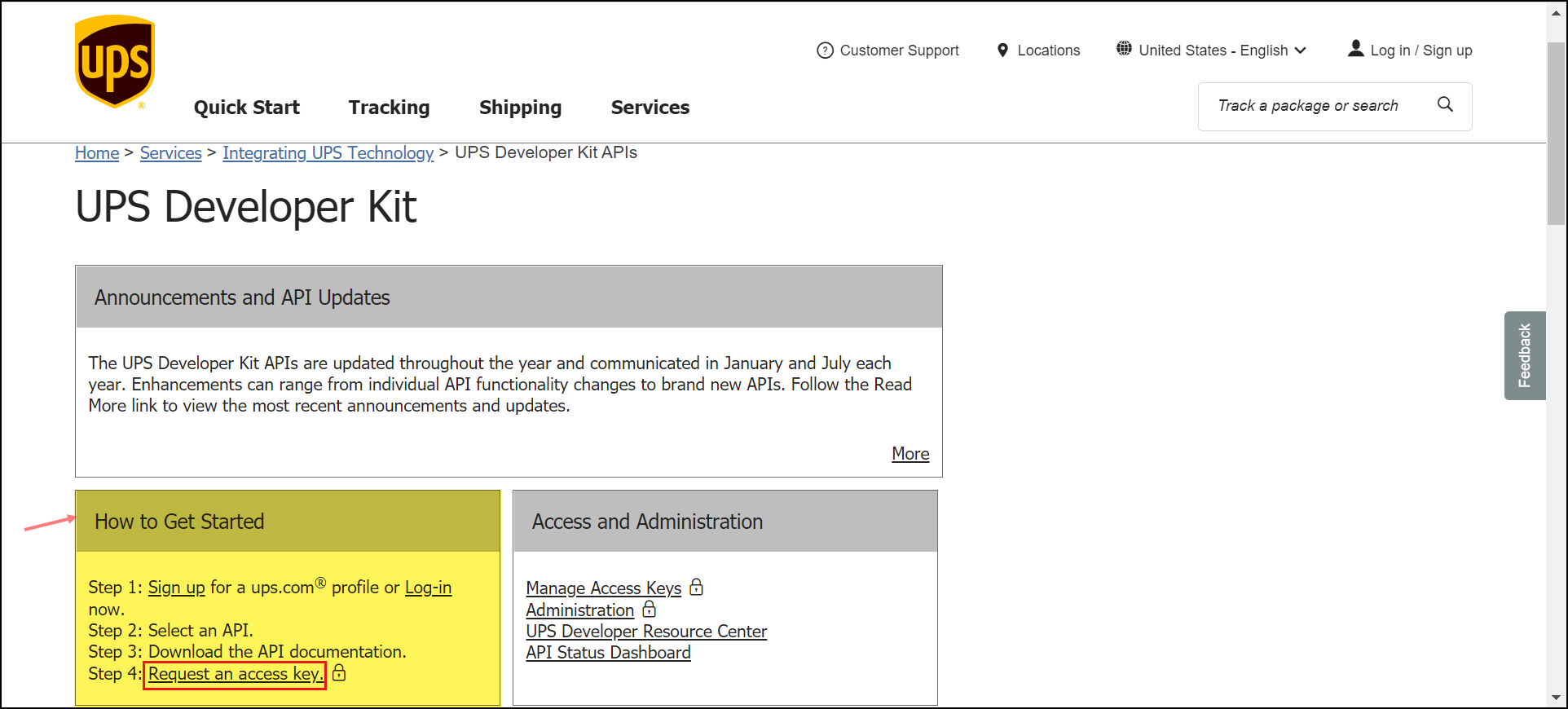Click the UPS Developer Kit APIs breadcrumb text

click(546, 152)
